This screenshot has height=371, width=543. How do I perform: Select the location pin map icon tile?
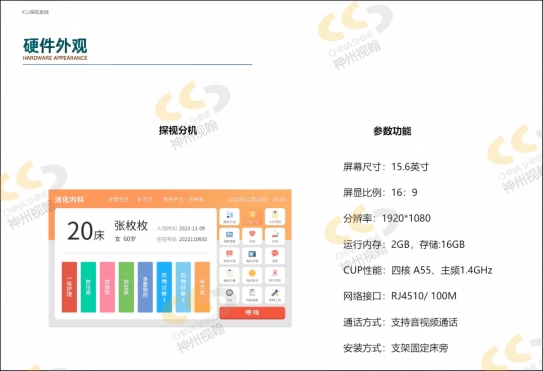tap(275, 275)
